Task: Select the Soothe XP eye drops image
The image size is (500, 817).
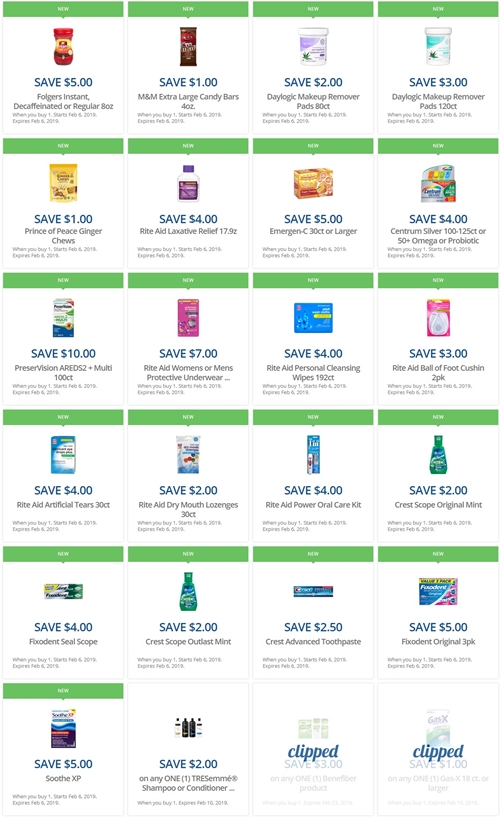Action: 63,728
